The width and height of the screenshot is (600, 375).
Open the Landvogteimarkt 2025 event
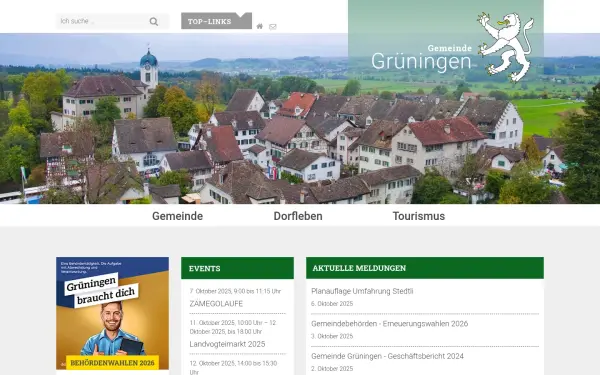pos(227,344)
